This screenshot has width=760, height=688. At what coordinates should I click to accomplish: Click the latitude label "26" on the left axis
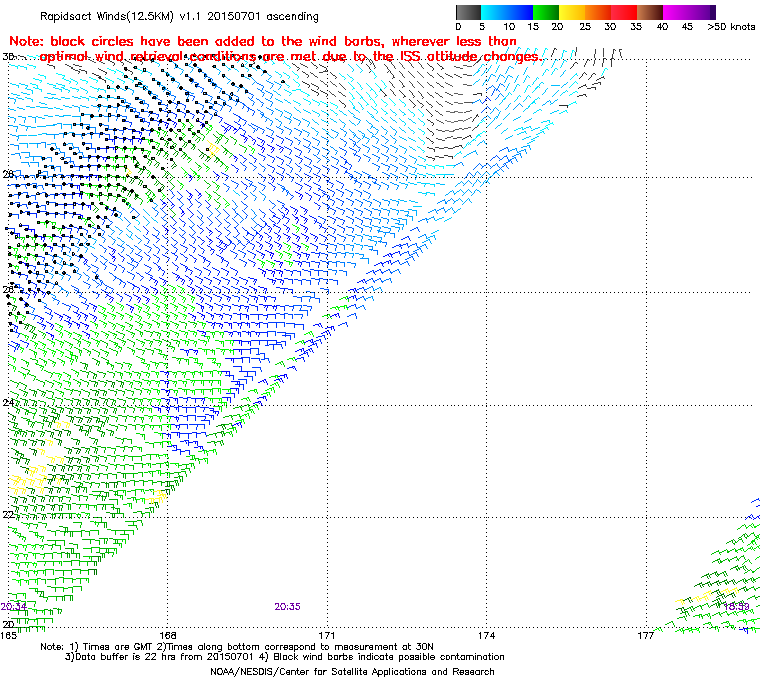point(8,289)
